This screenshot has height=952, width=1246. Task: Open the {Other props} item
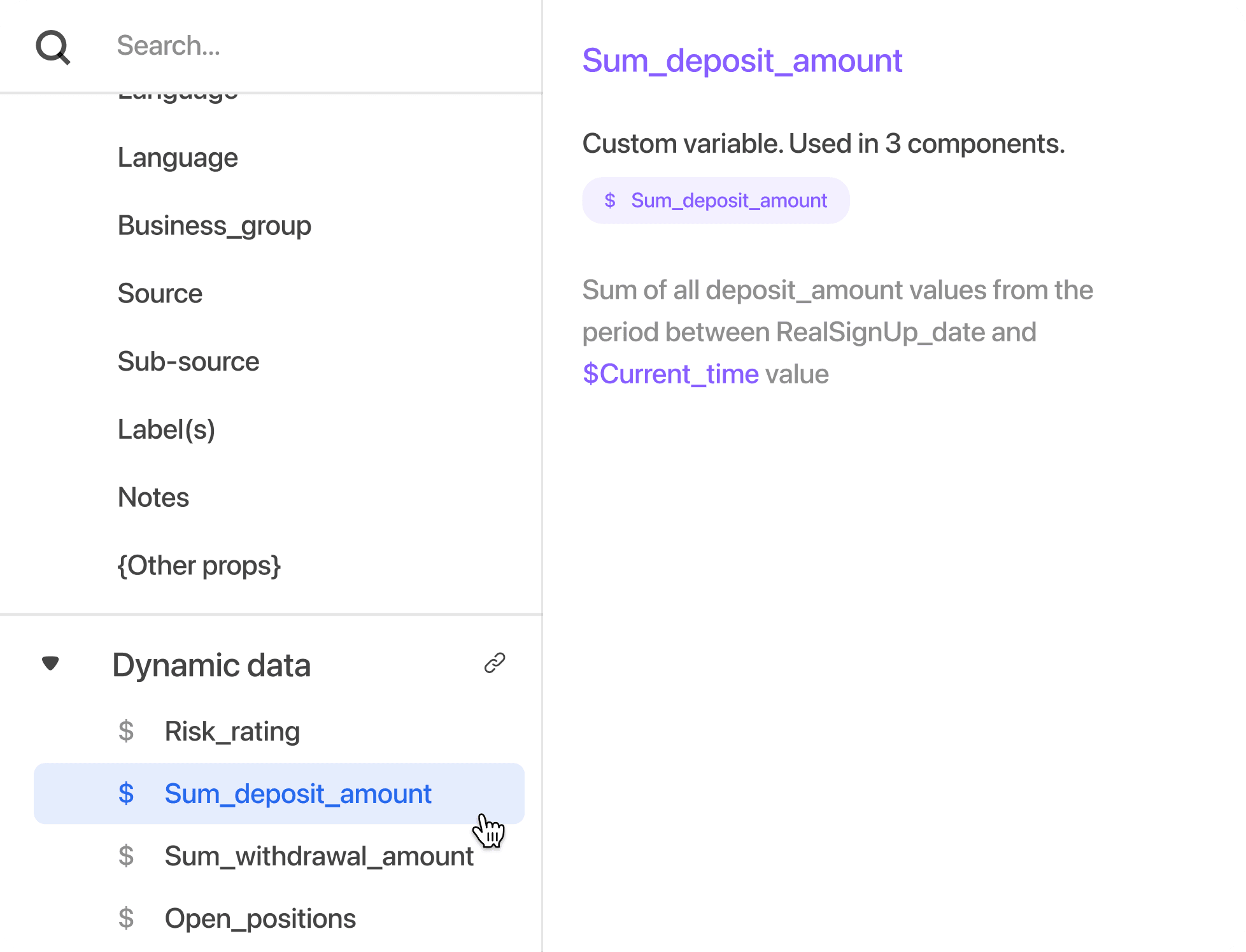coord(199,565)
